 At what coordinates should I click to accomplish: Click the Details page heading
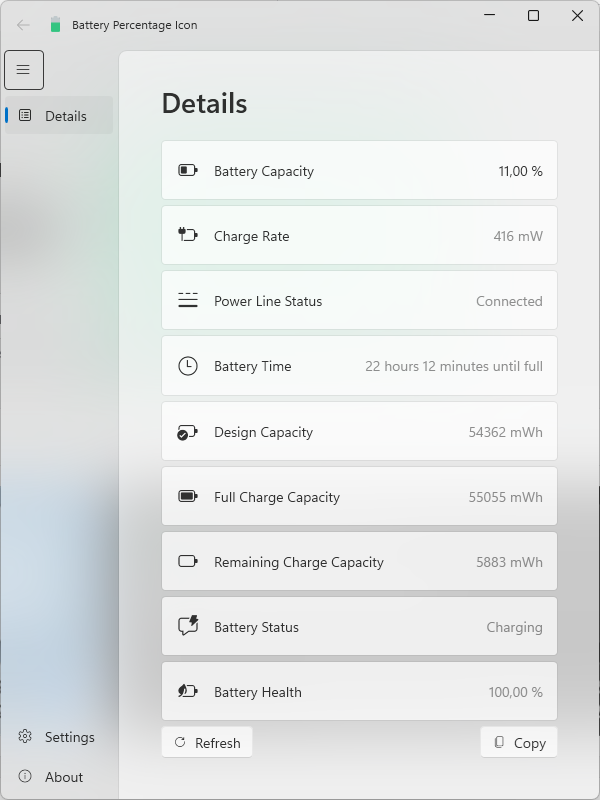(204, 103)
